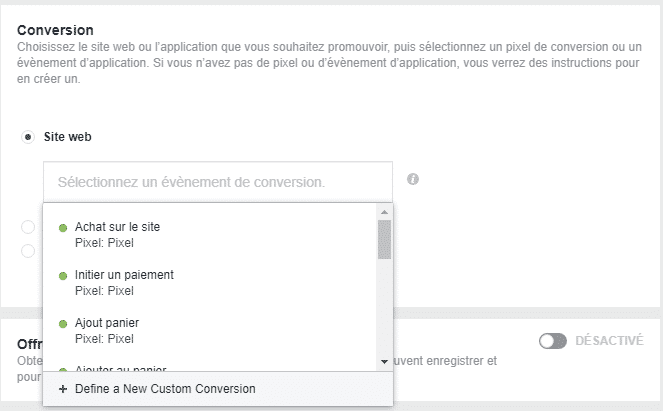Pick the Ajout panier pixel event
The width and height of the screenshot is (663, 411).
tap(106, 324)
